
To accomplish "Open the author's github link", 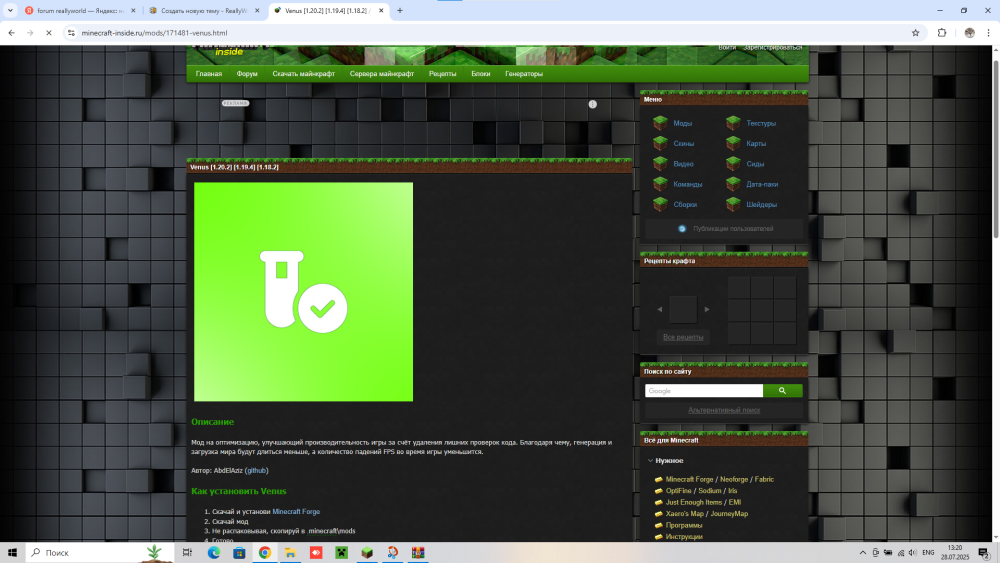I will point(256,471).
